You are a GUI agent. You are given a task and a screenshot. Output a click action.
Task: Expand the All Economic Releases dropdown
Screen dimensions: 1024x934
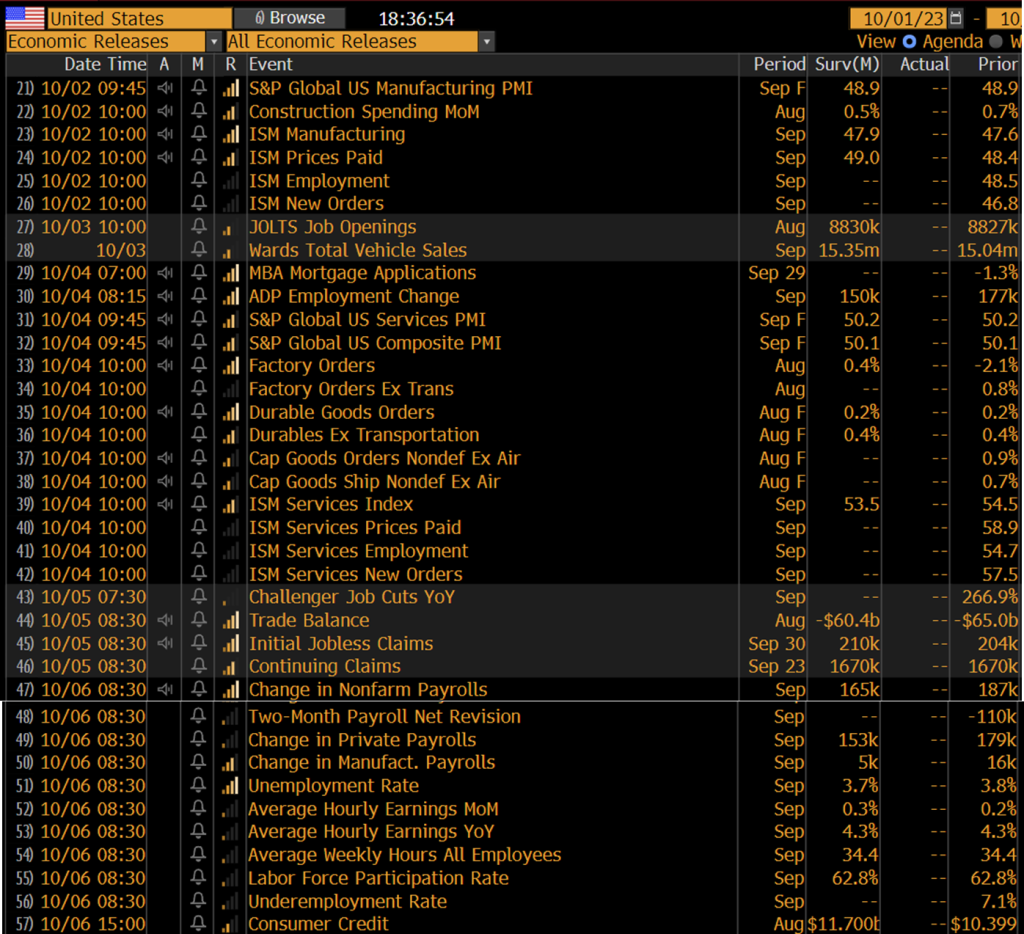tap(486, 42)
